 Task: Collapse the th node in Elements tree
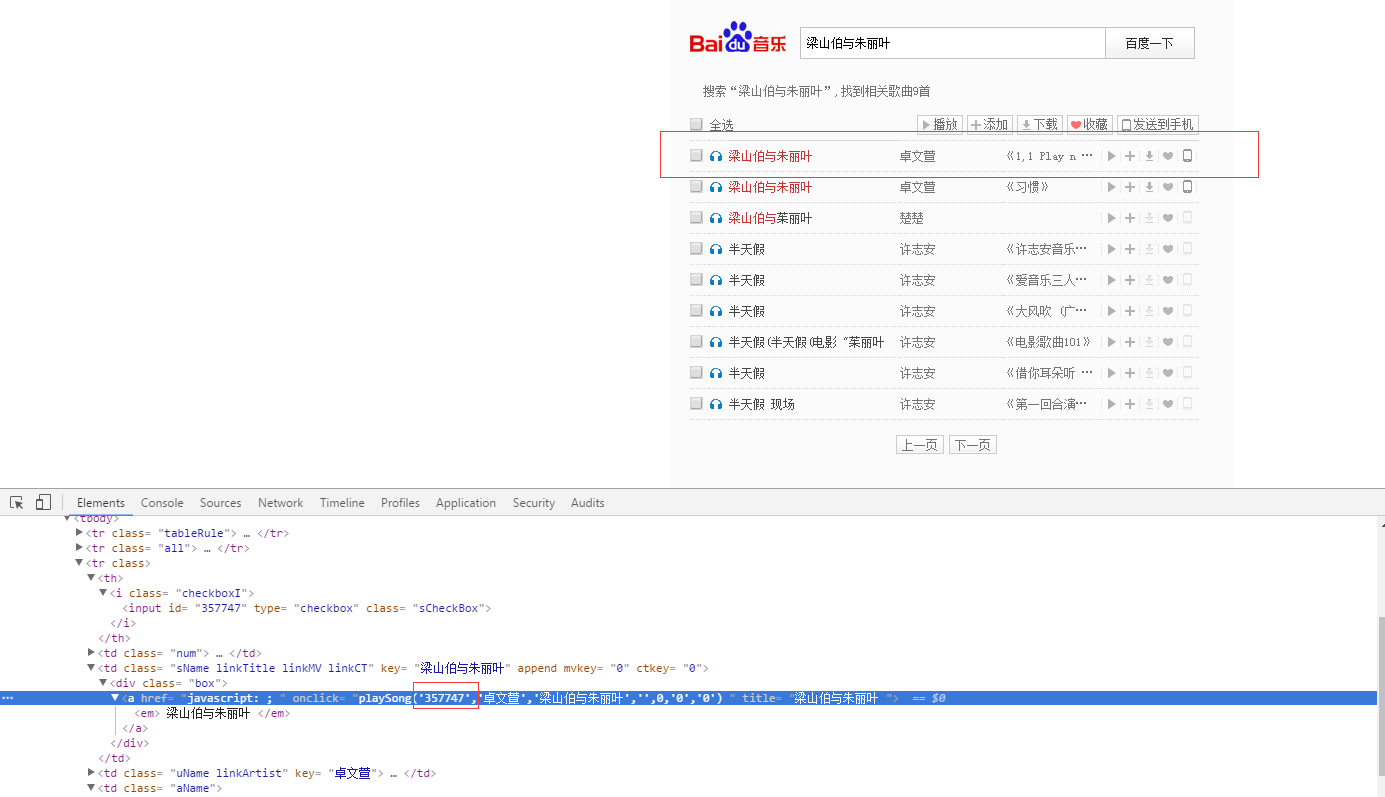pyautogui.click(x=91, y=578)
